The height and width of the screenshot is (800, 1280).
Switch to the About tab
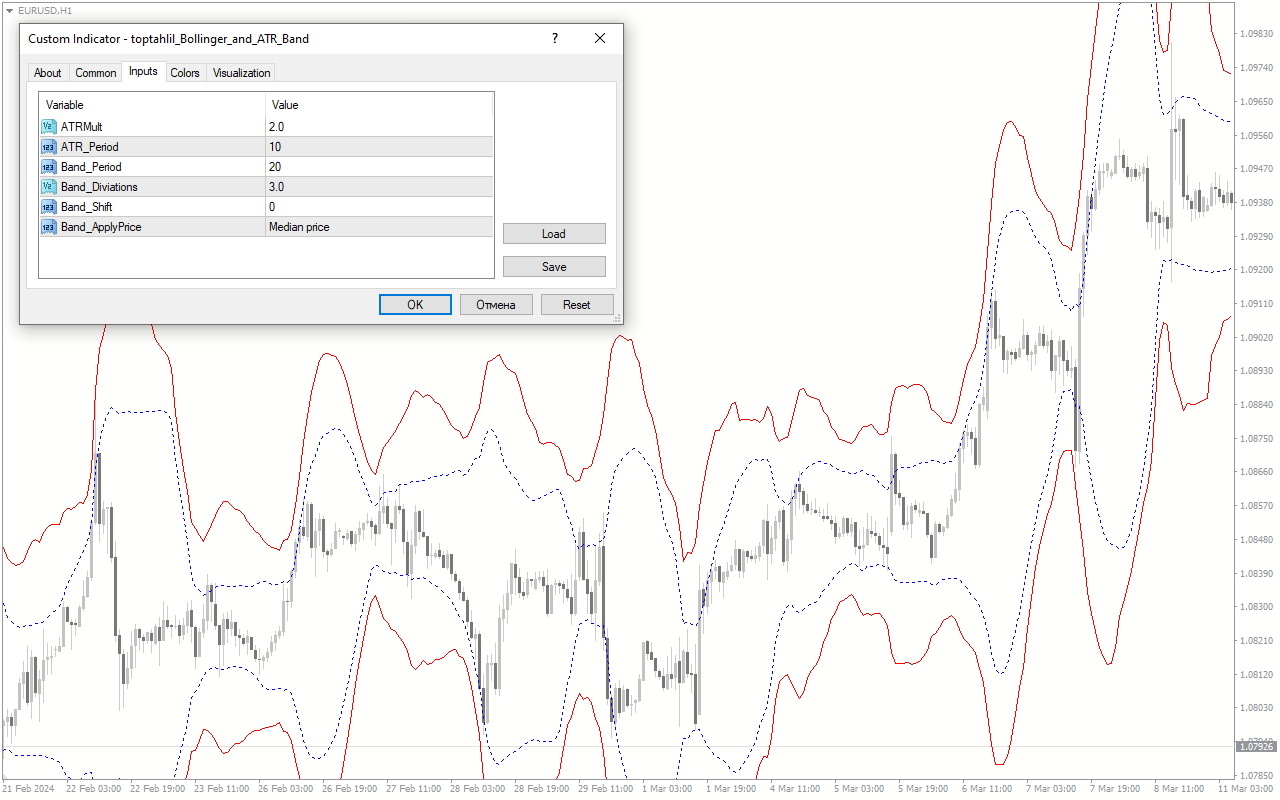coord(47,73)
